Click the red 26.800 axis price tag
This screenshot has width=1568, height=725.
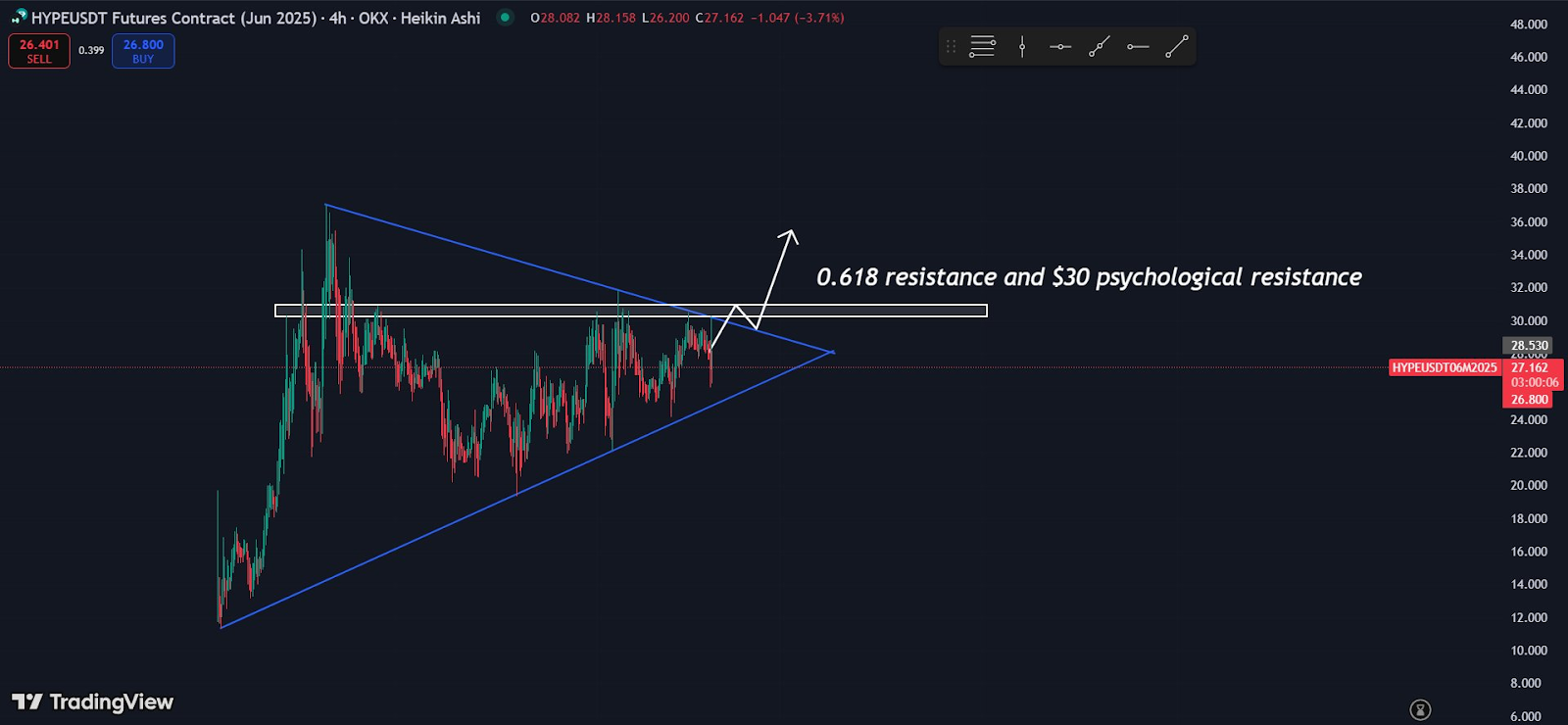pyautogui.click(x=1528, y=400)
